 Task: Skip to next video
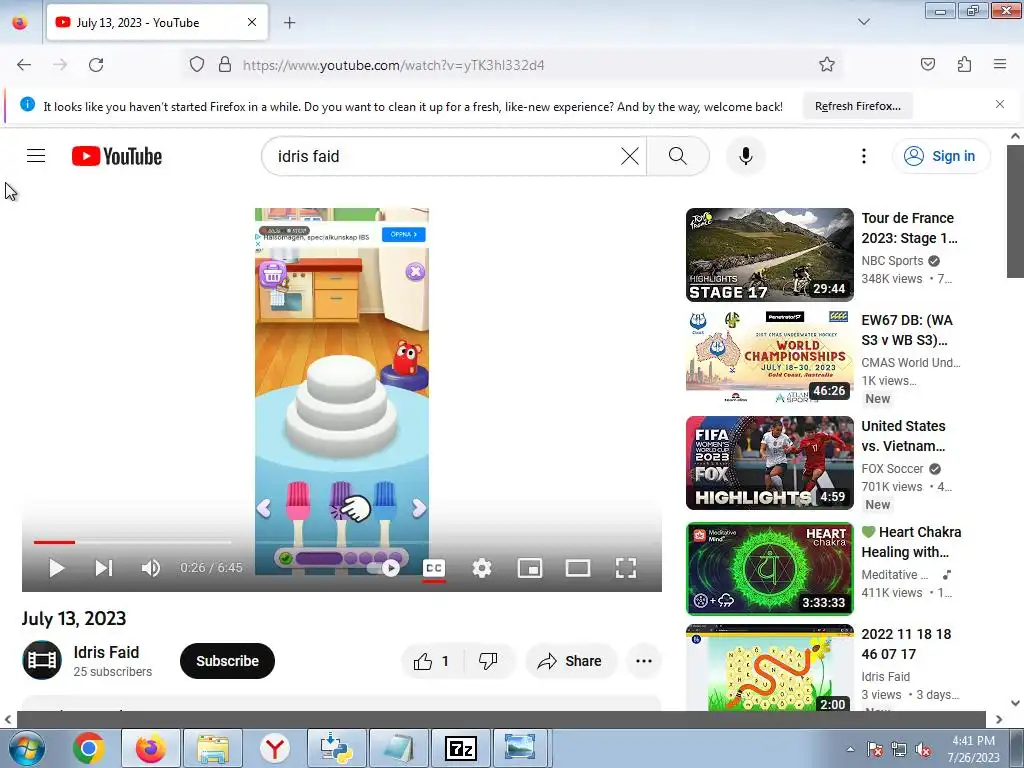pos(104,568)
